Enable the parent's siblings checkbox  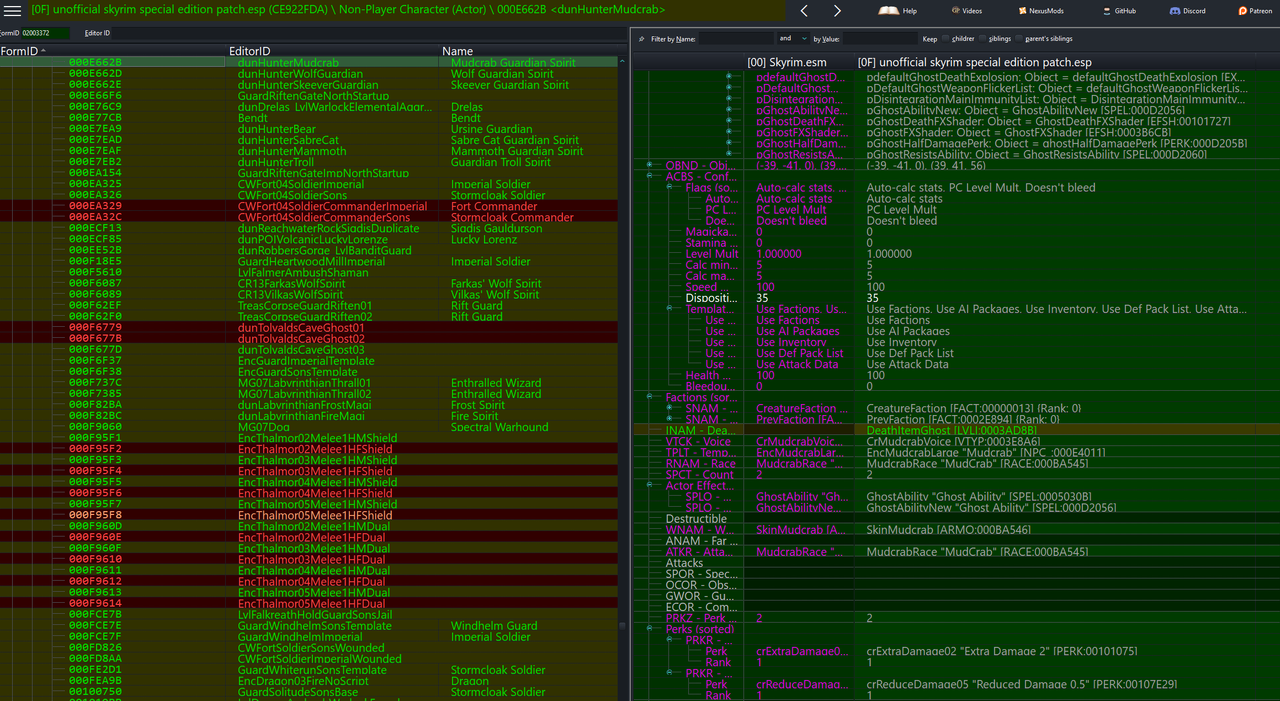[x=1019, y=39]
